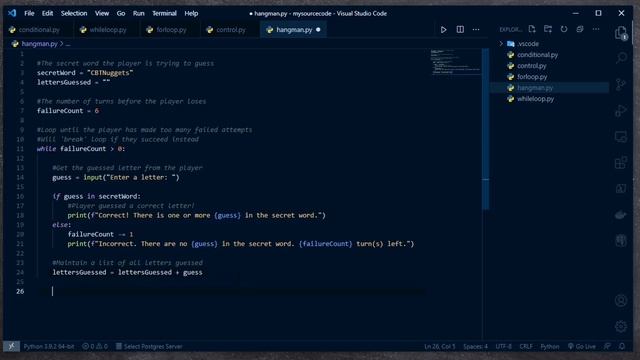Switch to the whileloop.py tab

(x=108, y=30)
